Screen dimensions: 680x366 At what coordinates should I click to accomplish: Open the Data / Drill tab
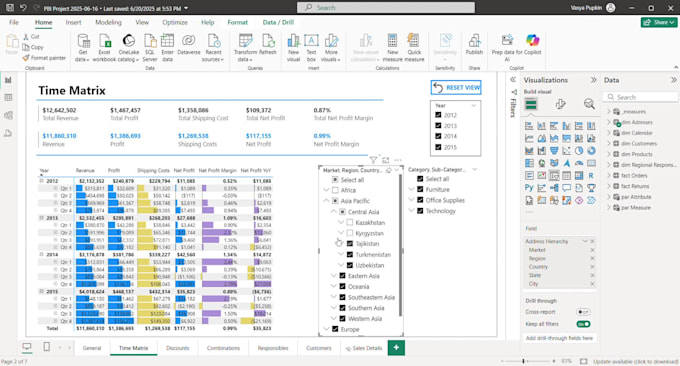(278, 23)
